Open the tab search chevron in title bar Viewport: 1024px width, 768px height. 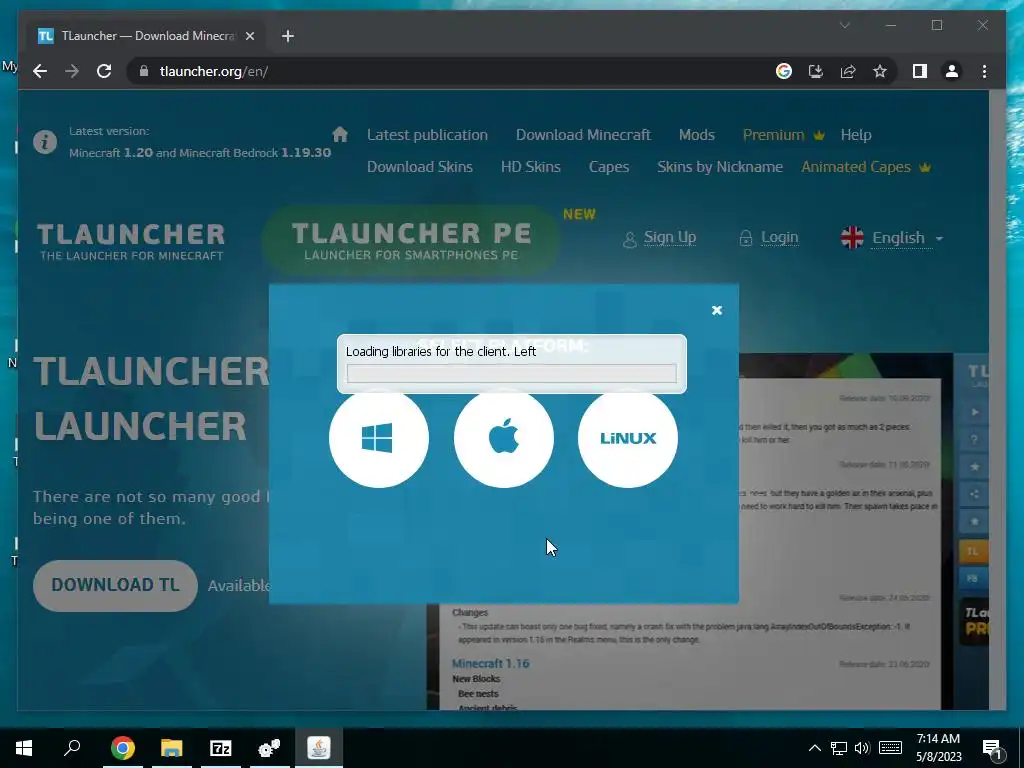[844, 25]
